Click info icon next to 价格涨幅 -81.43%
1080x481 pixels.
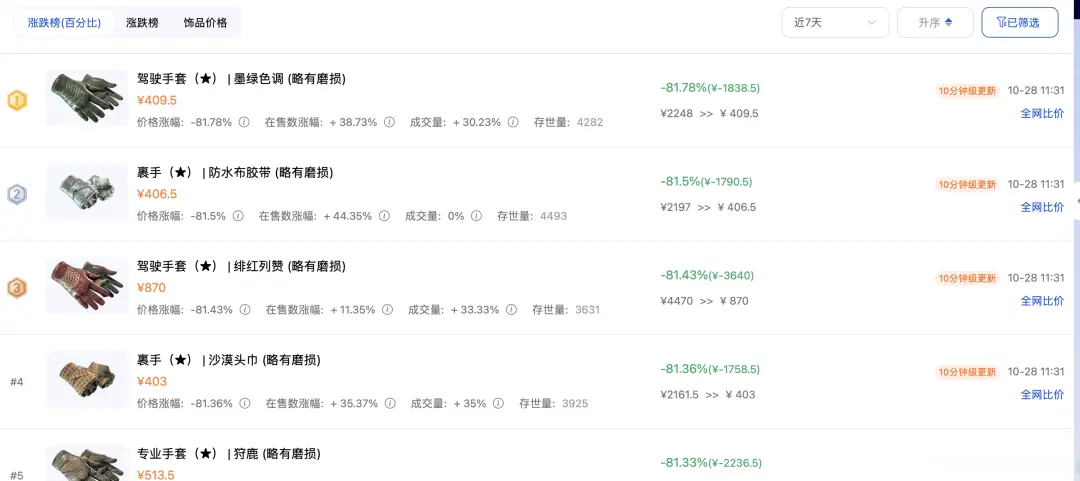point(247,310)
